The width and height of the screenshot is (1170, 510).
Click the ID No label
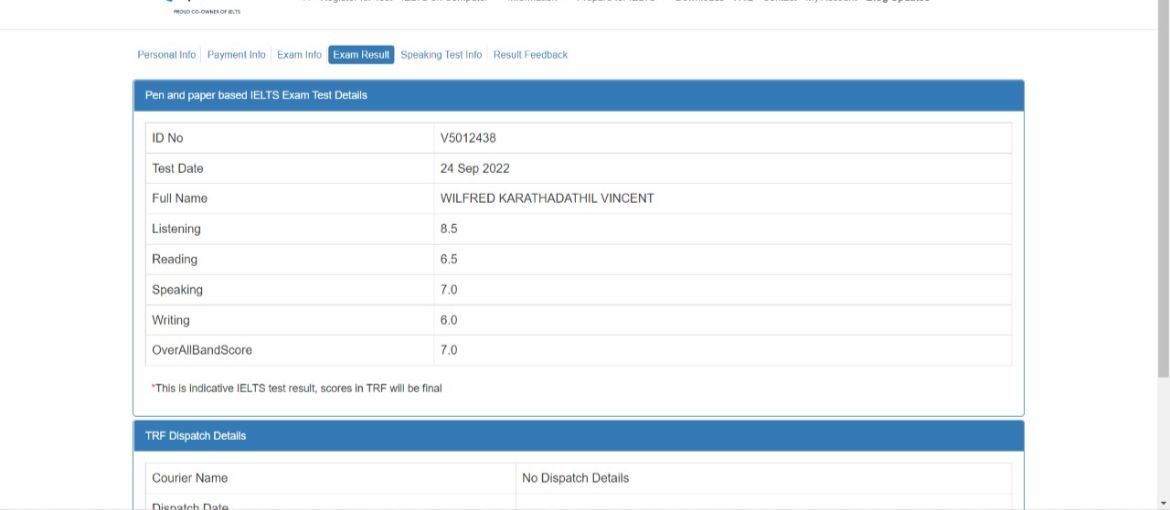click(x=167, y=138)
